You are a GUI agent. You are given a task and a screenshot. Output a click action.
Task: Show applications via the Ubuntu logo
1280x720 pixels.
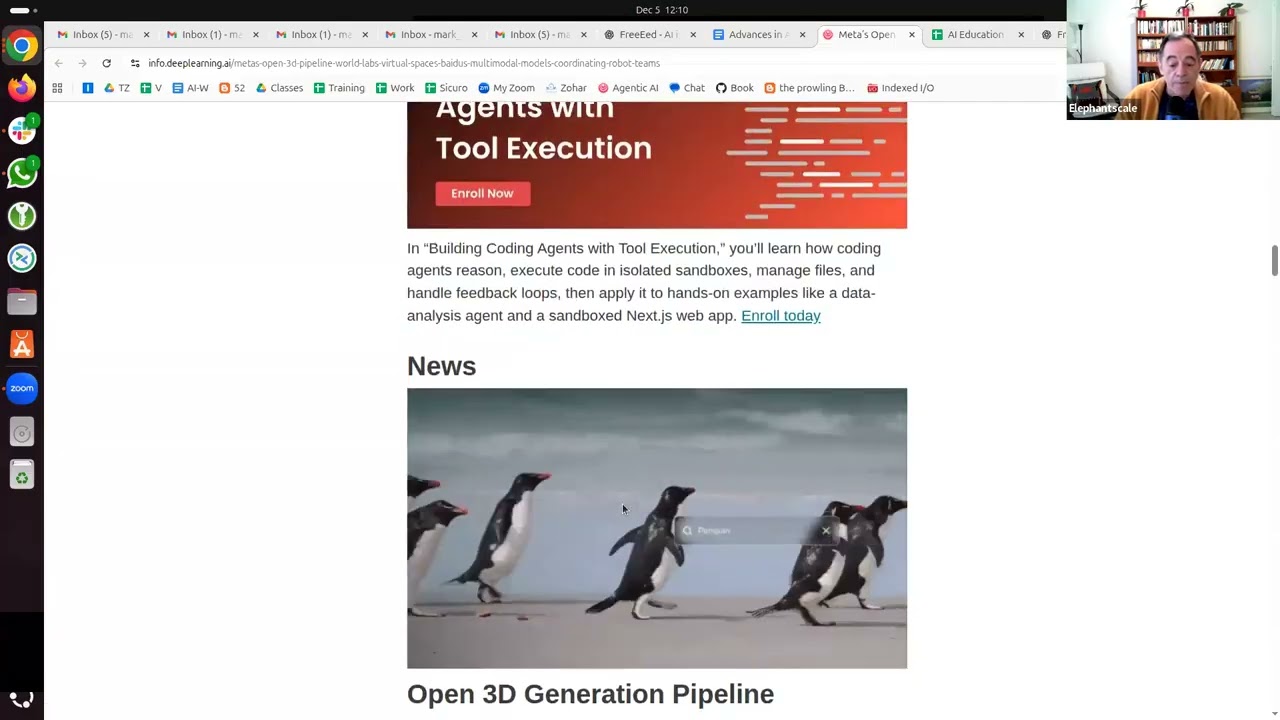22,699
